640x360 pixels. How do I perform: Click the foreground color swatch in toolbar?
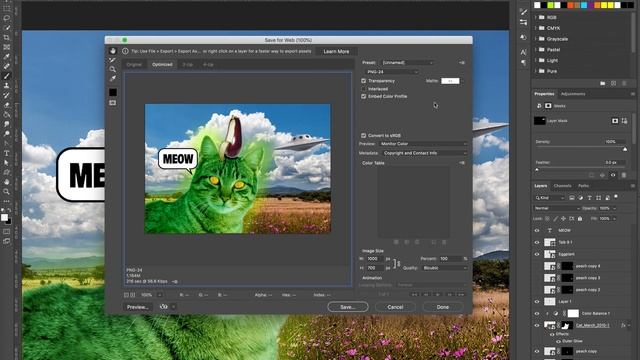point(4,218)
